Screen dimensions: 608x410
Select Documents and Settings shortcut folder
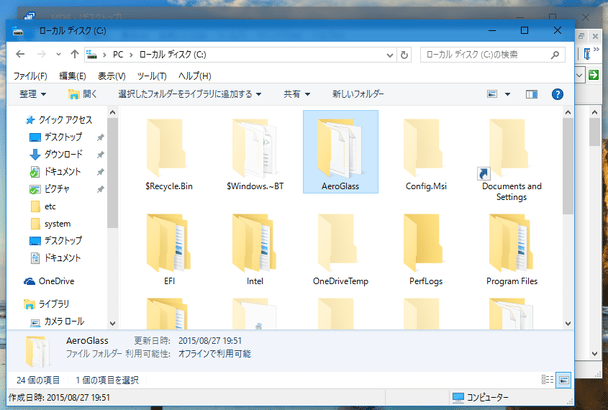tap(511, 160)
